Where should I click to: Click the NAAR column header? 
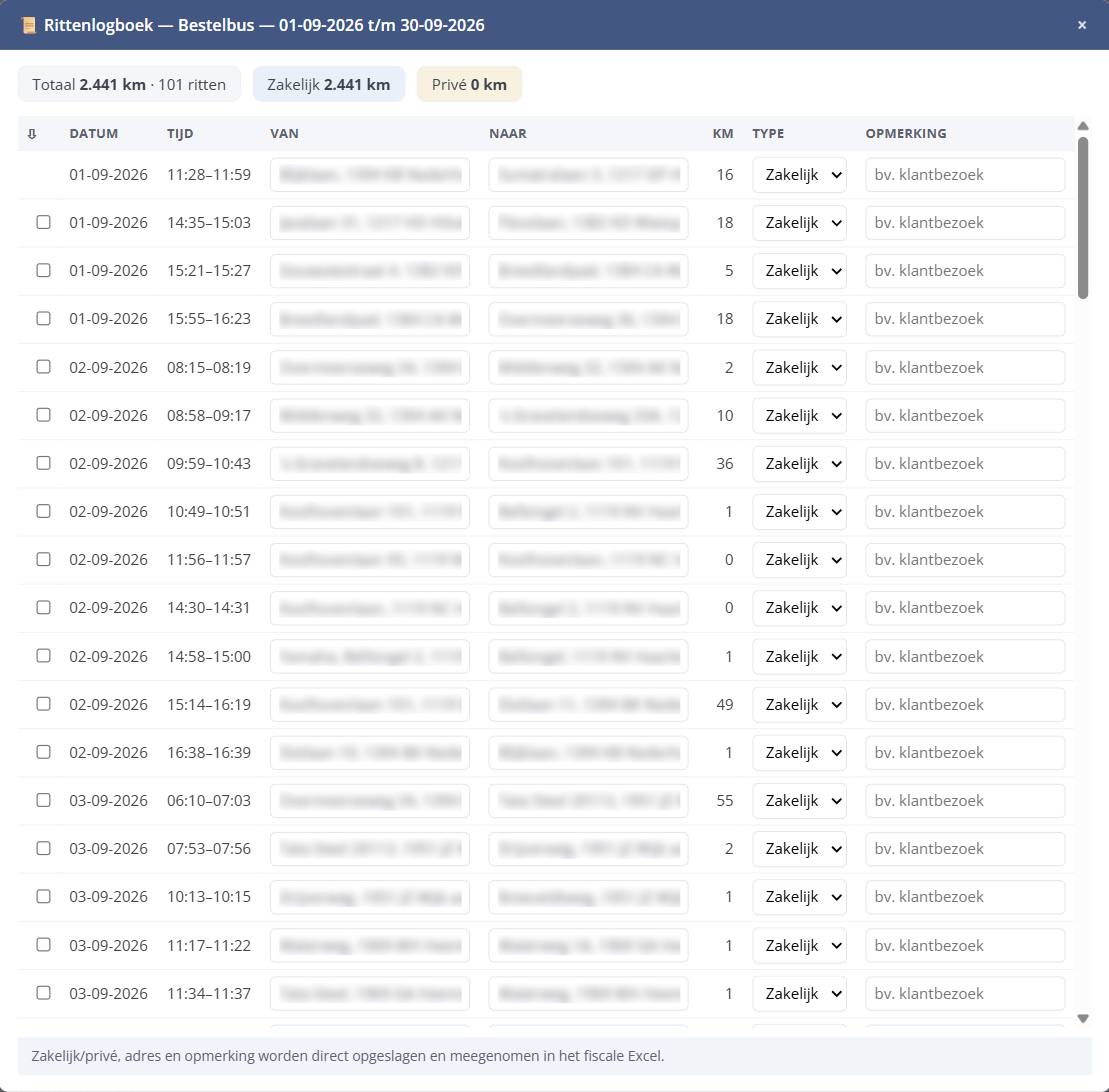pyautogui.click(x=508, y=134)
